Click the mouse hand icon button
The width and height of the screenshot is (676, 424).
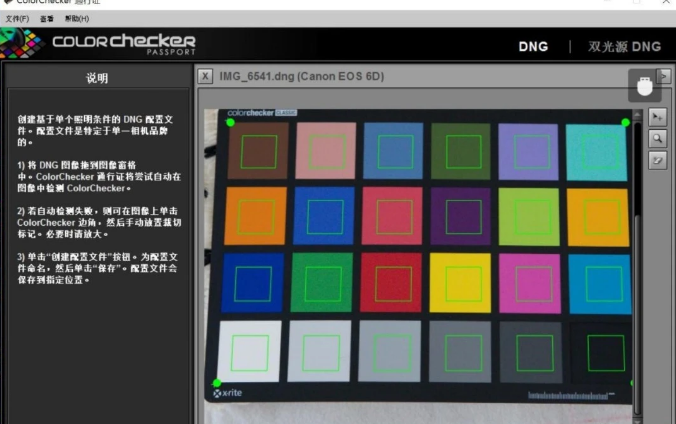(x=645, y=86)
